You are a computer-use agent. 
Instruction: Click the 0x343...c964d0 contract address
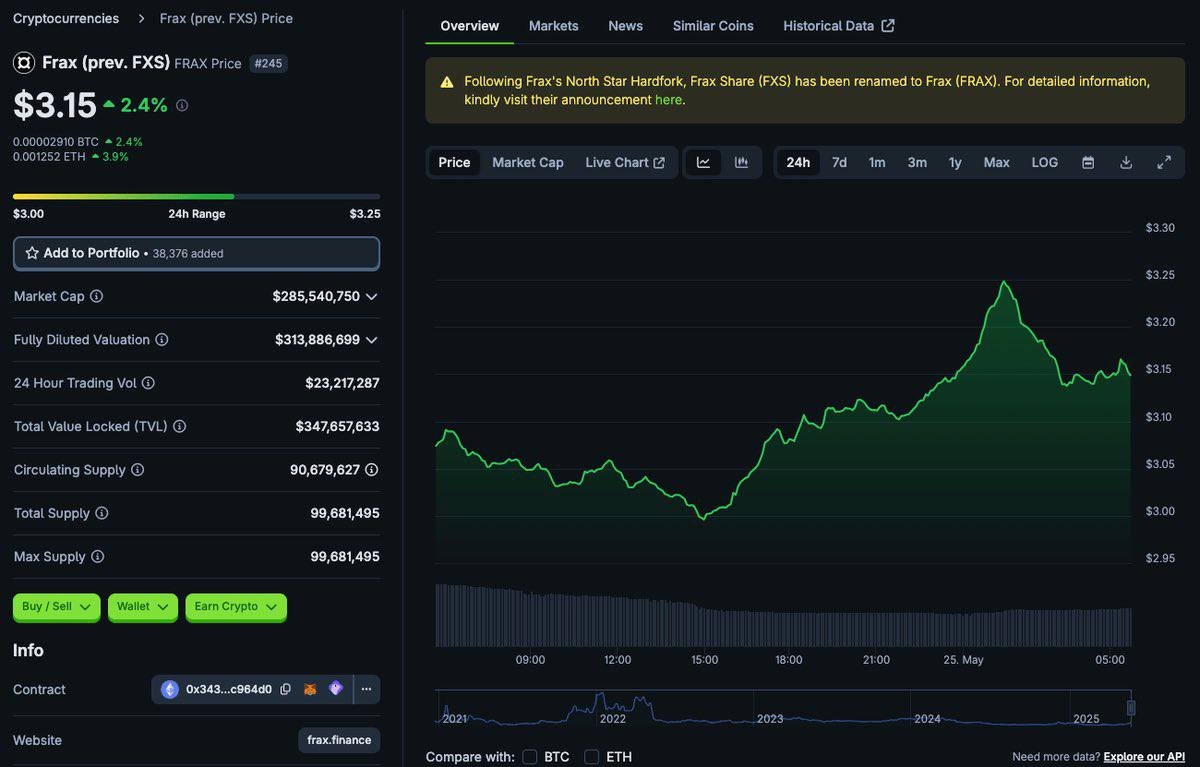click(228, 689)
